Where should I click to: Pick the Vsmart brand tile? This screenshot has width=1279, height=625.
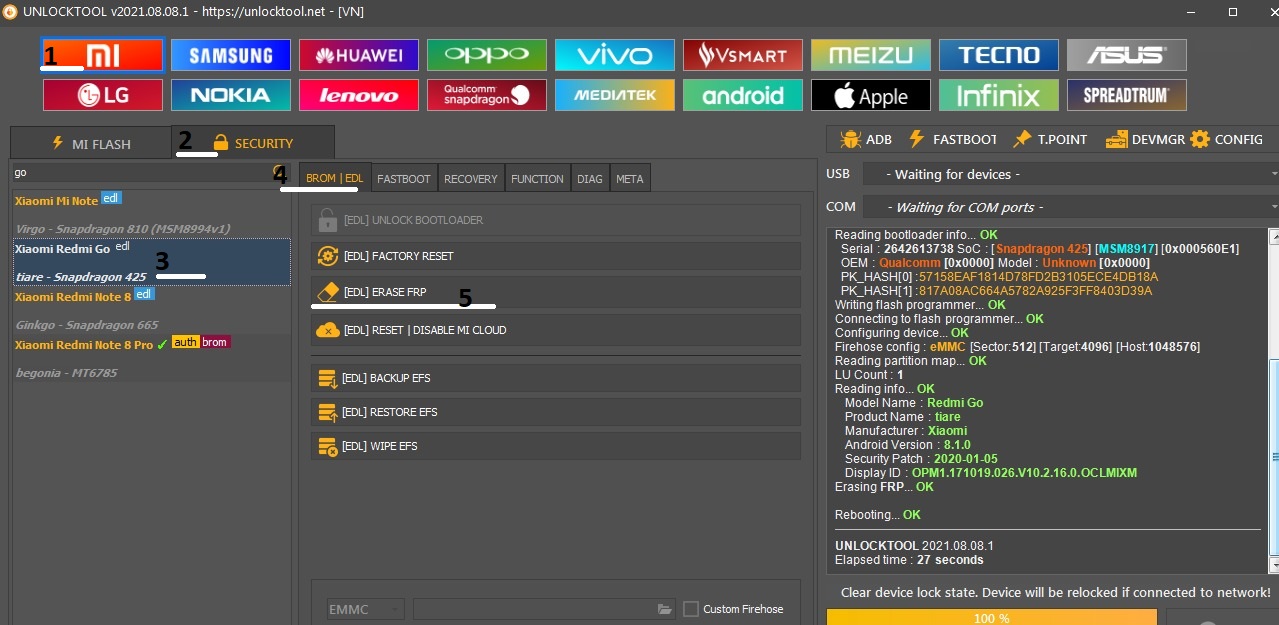[743, 55]
